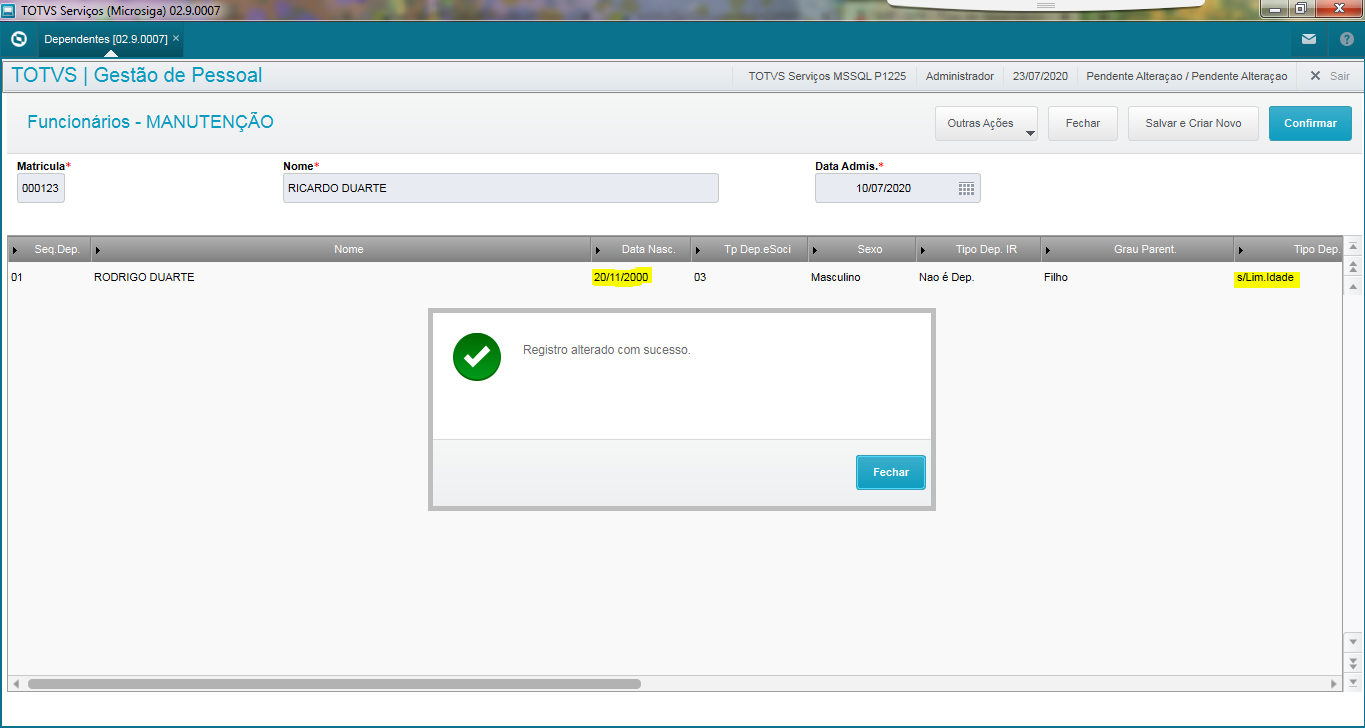Viewport: 1365px width, 728px height.
Task: Click the Nome field RICARDO DUARTE
Action: point(501,188)
